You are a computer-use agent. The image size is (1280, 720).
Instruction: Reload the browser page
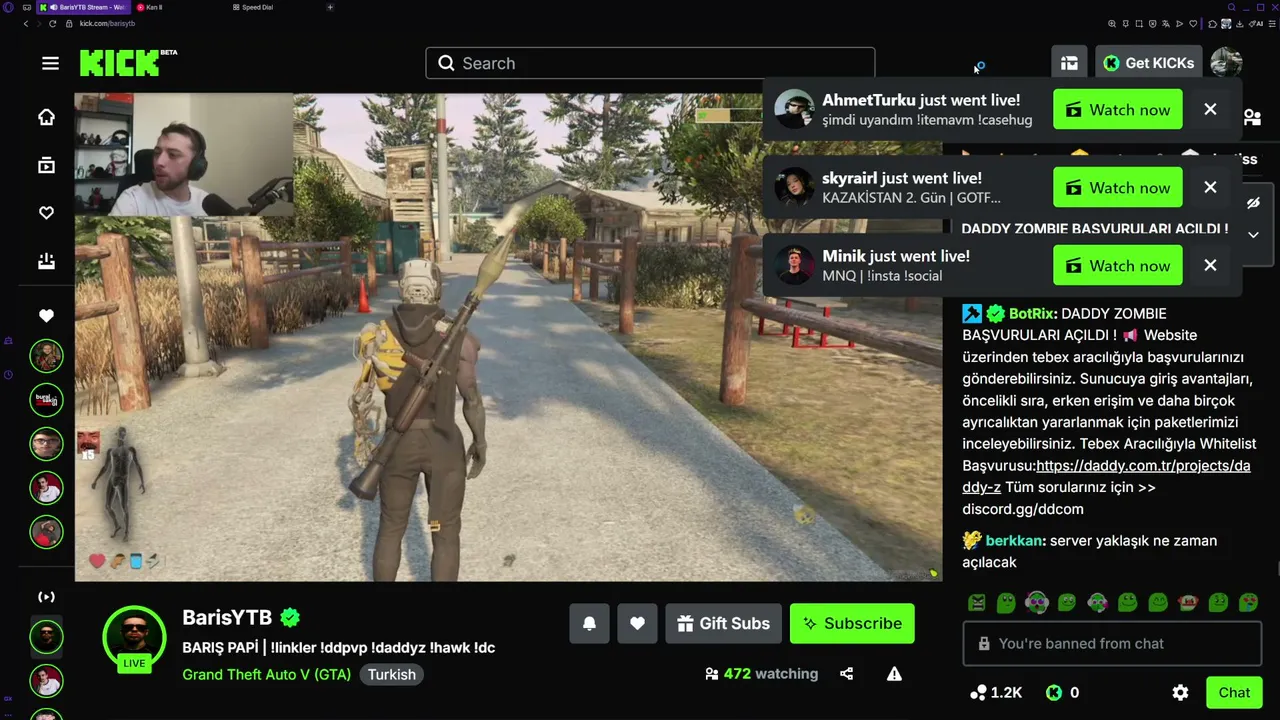(x=52, y=23)
